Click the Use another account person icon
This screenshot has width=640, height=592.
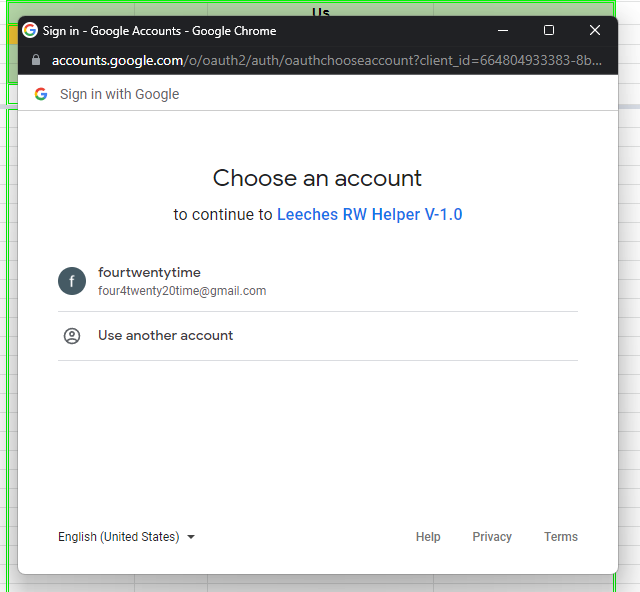coord(72,336)
